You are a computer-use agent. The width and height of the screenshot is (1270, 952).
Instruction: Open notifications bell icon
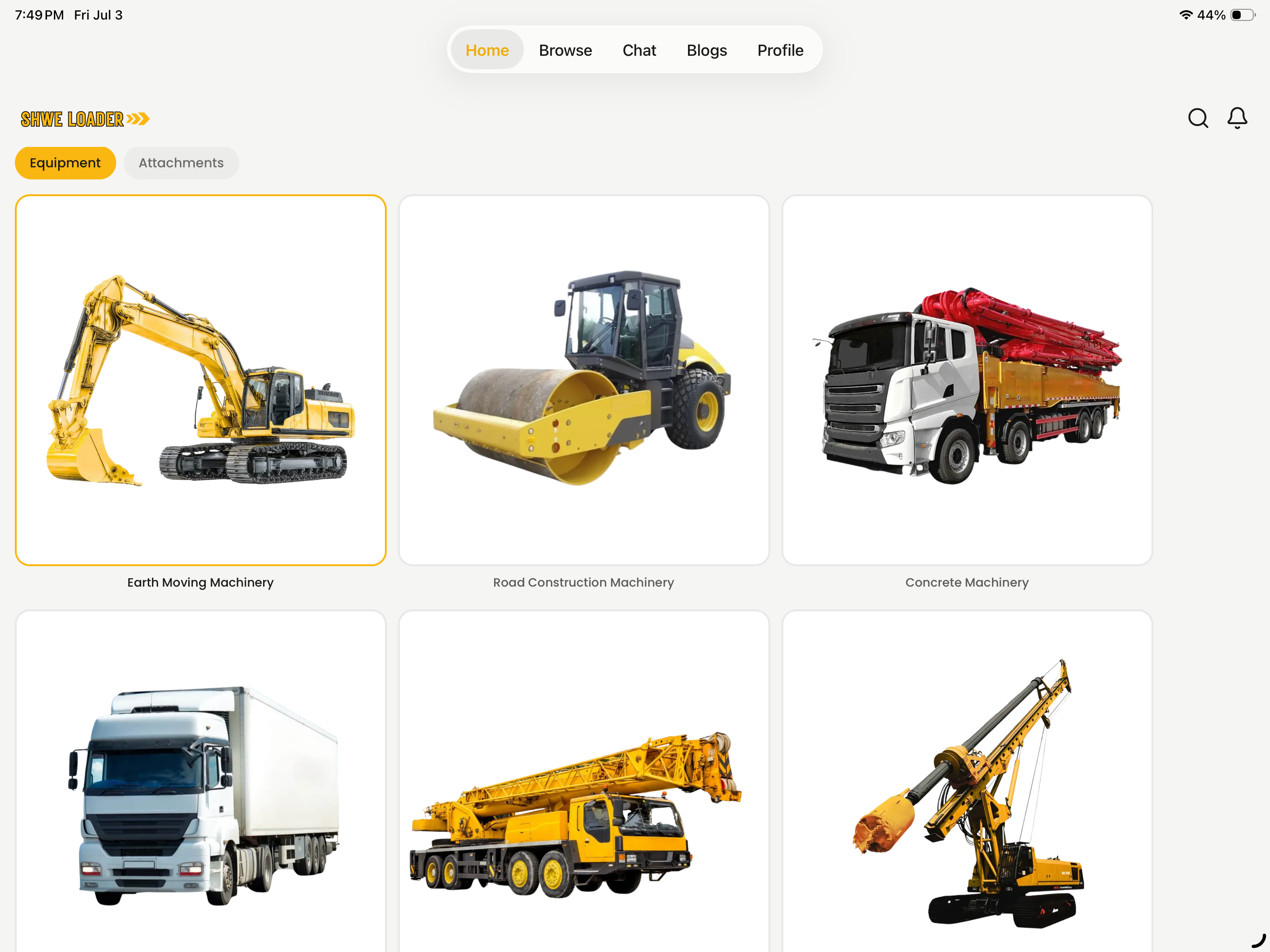1237,118
